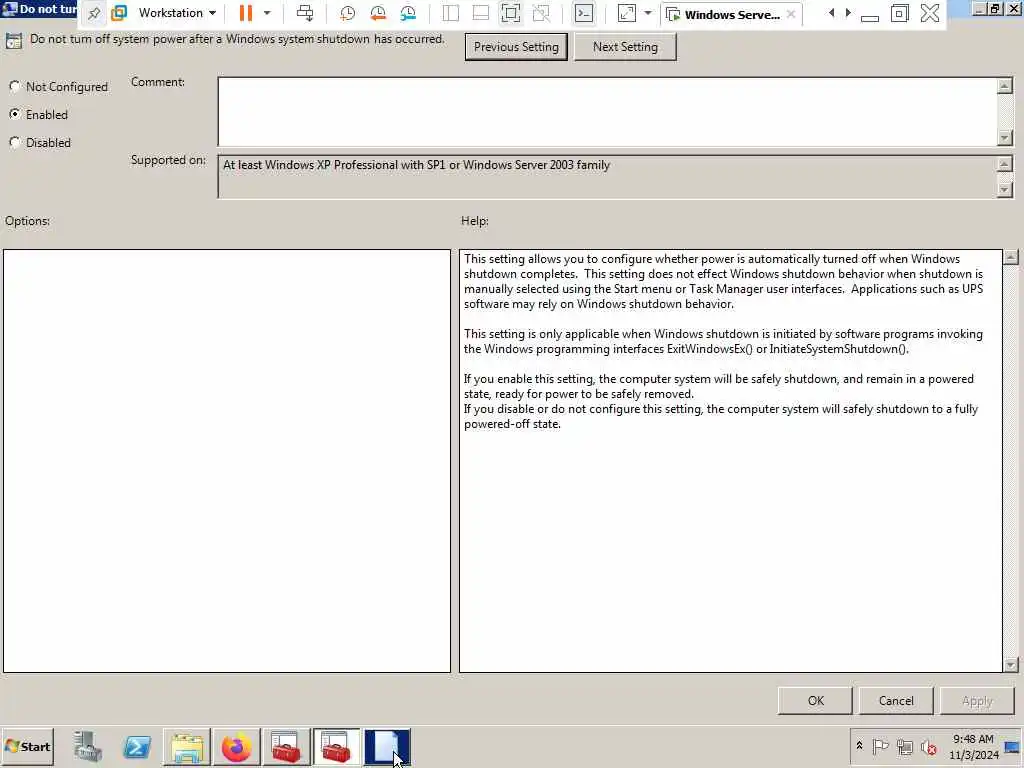Close the Windows Server VM tab
The image size is (1024, 768).
(x=791, y=14)
